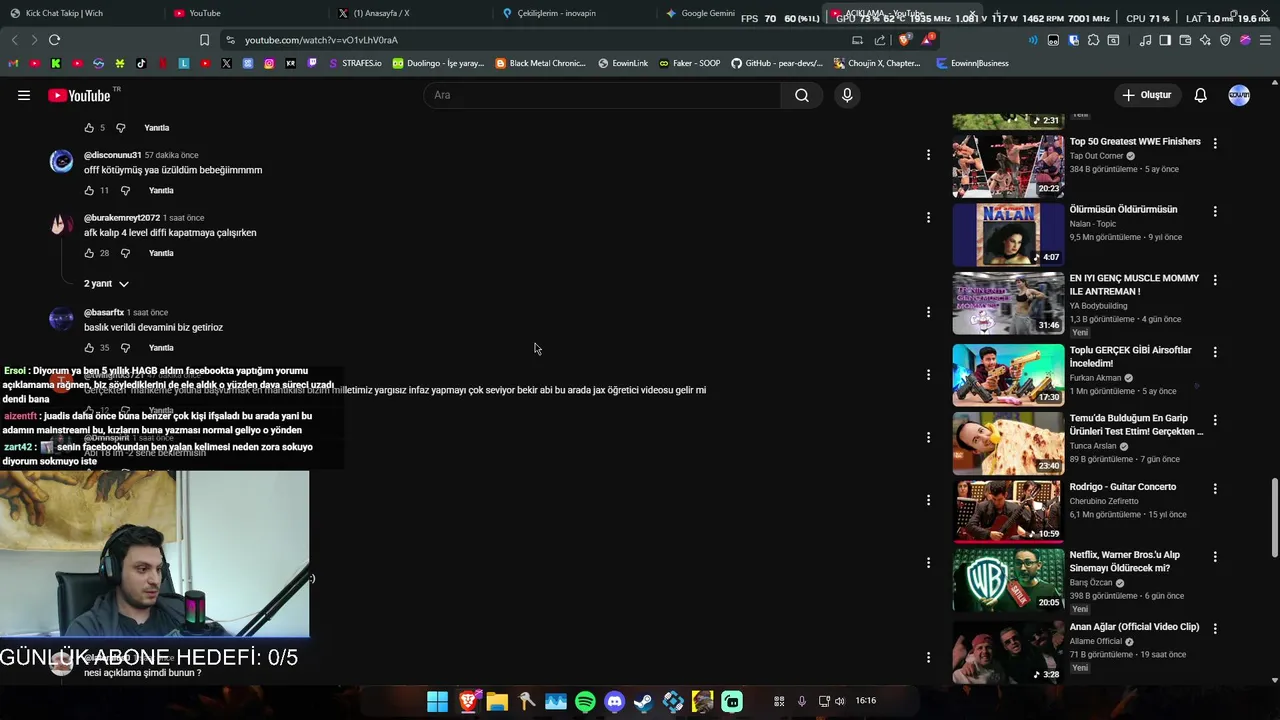Dislike the comment by @basarftx

[125, 348]
